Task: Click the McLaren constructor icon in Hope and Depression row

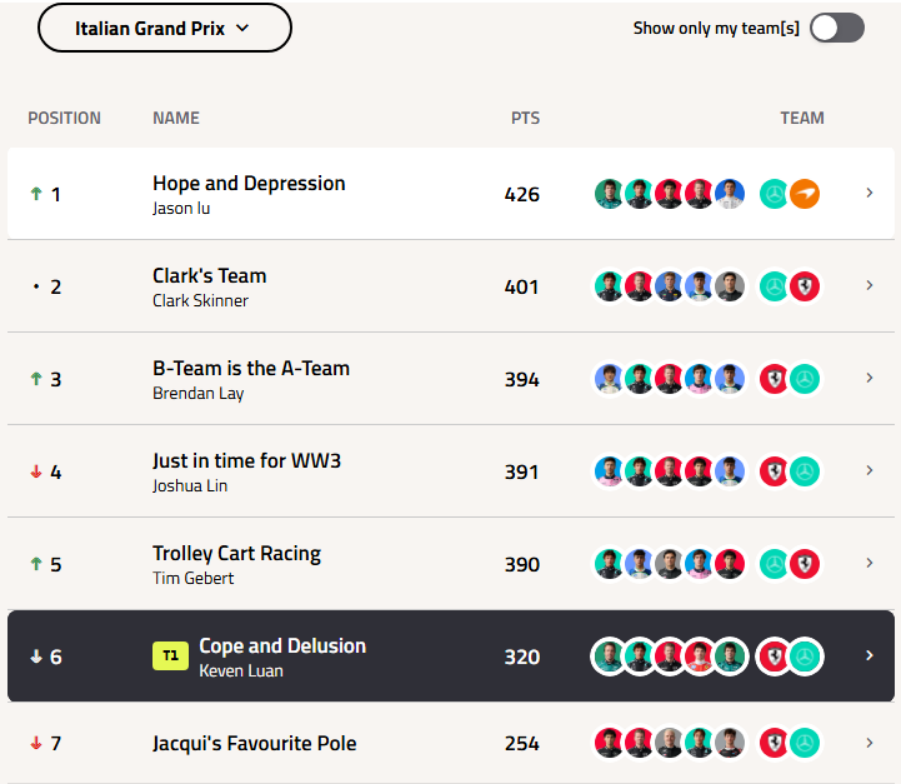Action: coord(804,194)
